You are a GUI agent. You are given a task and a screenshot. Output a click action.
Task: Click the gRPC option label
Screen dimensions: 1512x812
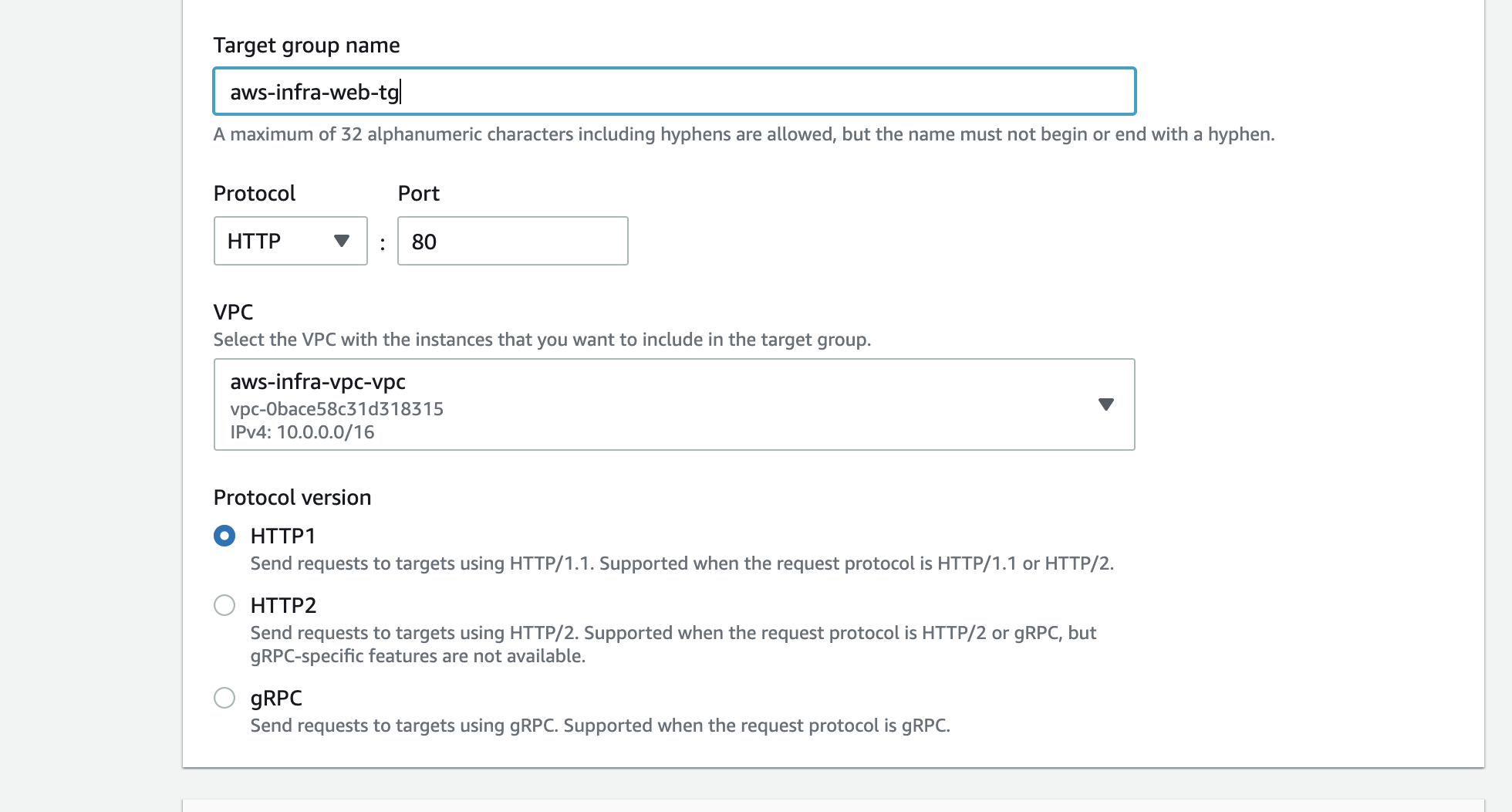(x=276, y=698)
